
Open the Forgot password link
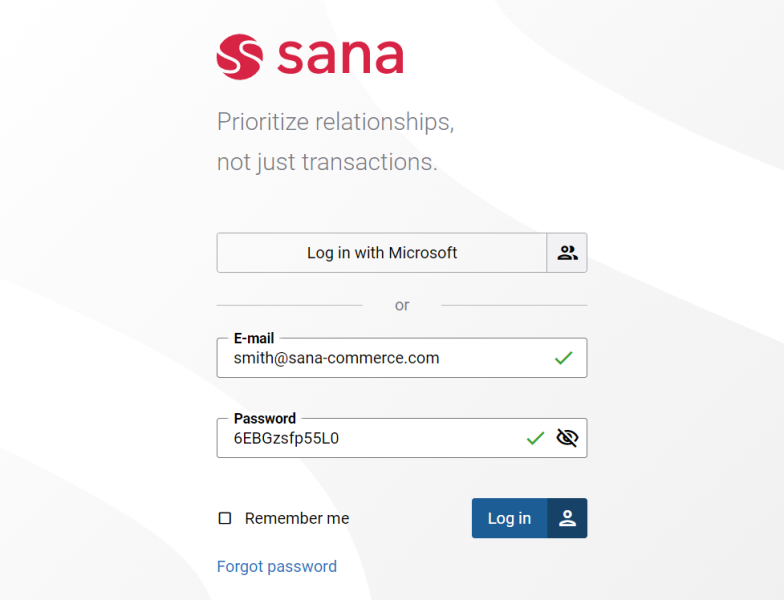click(x=277, y=567)
